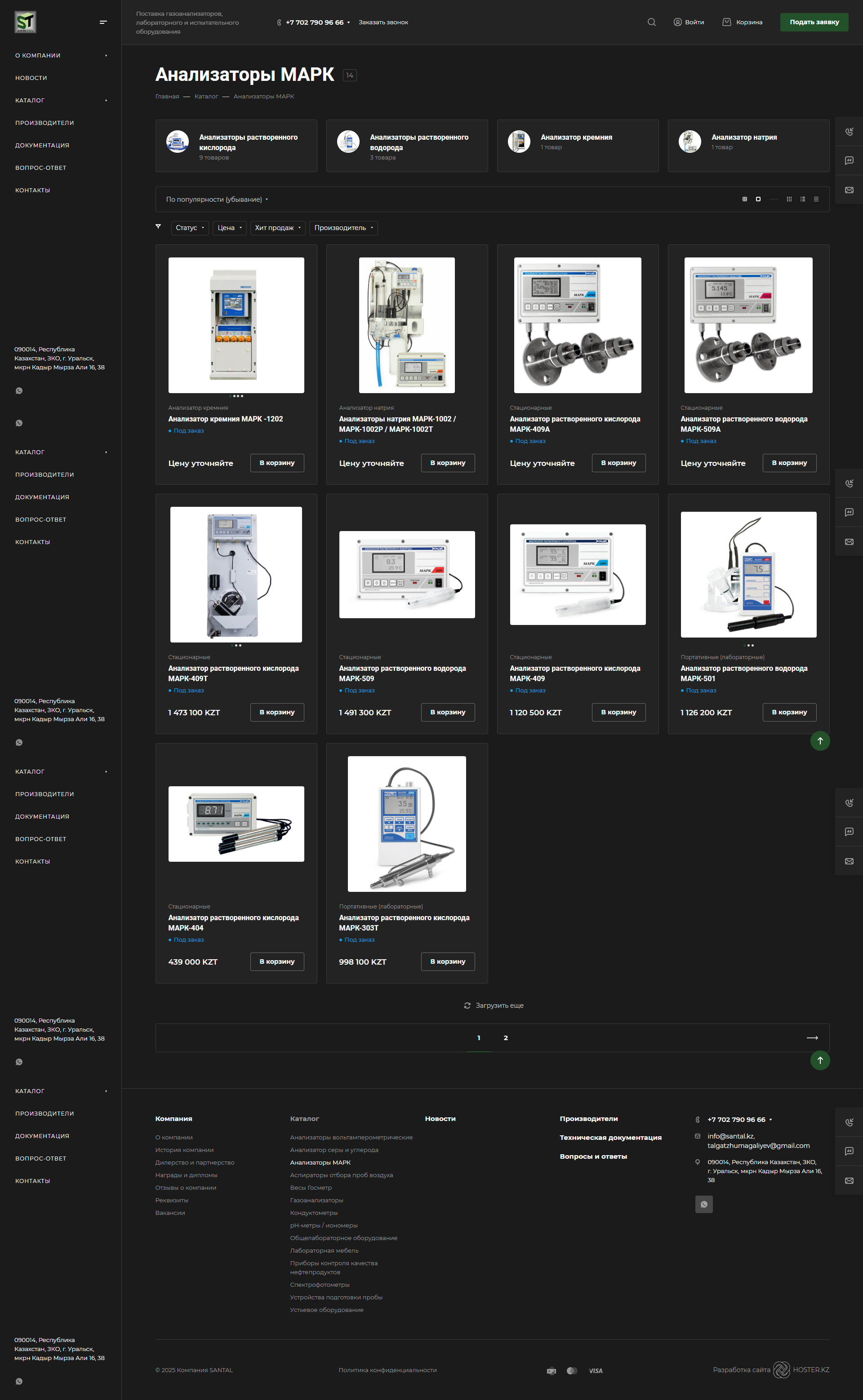Image resolution: width=863 pixels, height=1400 pixels.
Task: Switch to list view with bullets
Action: (x=802, y=199)
